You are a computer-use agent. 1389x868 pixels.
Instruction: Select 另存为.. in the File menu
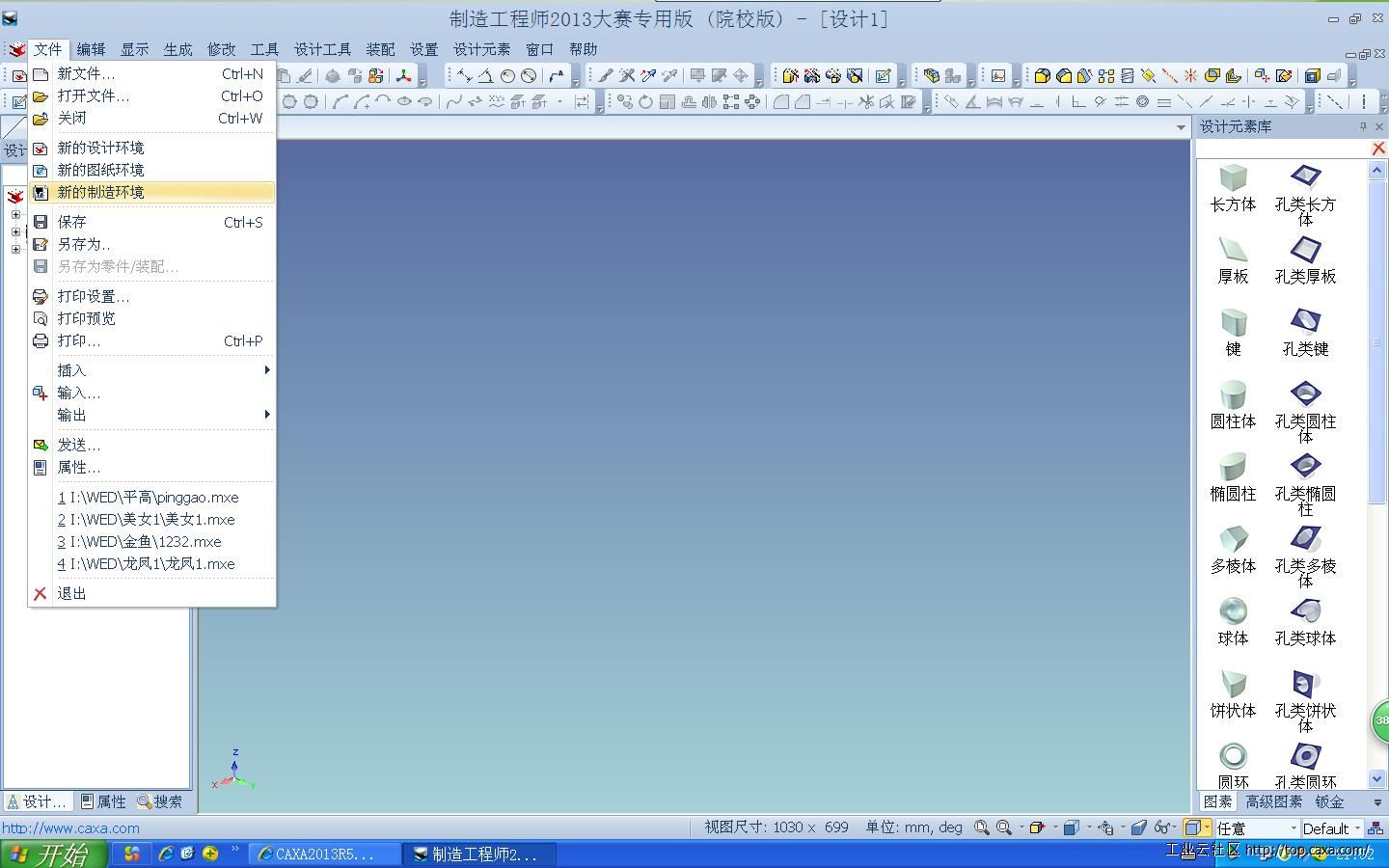tap(152, 244)
